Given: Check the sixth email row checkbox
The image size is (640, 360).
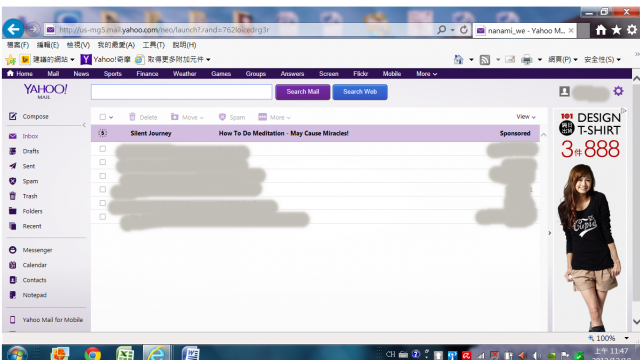Looking at the screenshot, I should pos(102,217).
